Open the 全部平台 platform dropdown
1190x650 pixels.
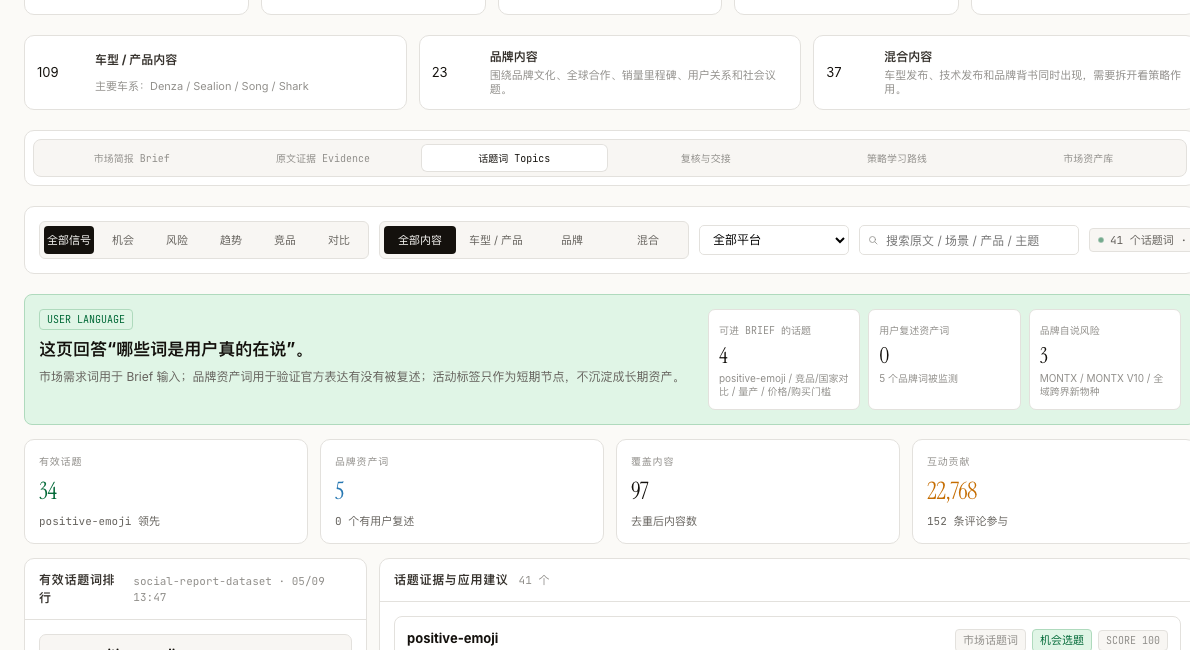(x=773, y=240)
